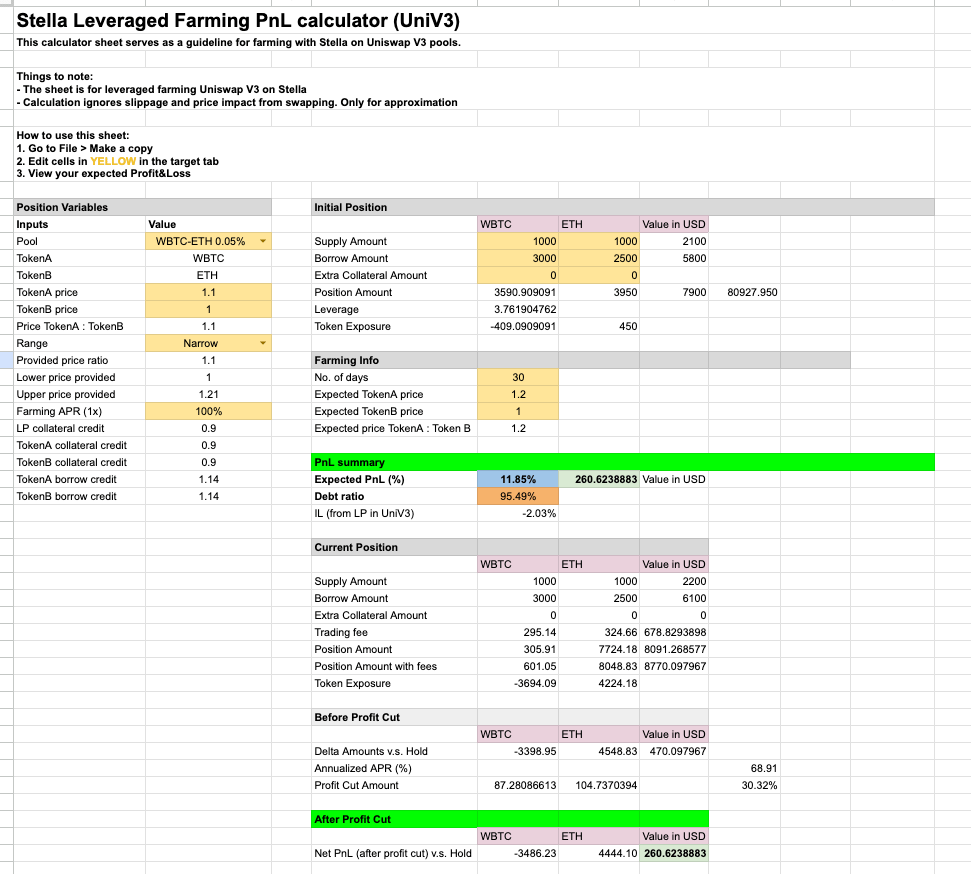Screen dimensions: 971x874
Task: Select the Annualized APR value 68.91
Action: click(744, 769)
